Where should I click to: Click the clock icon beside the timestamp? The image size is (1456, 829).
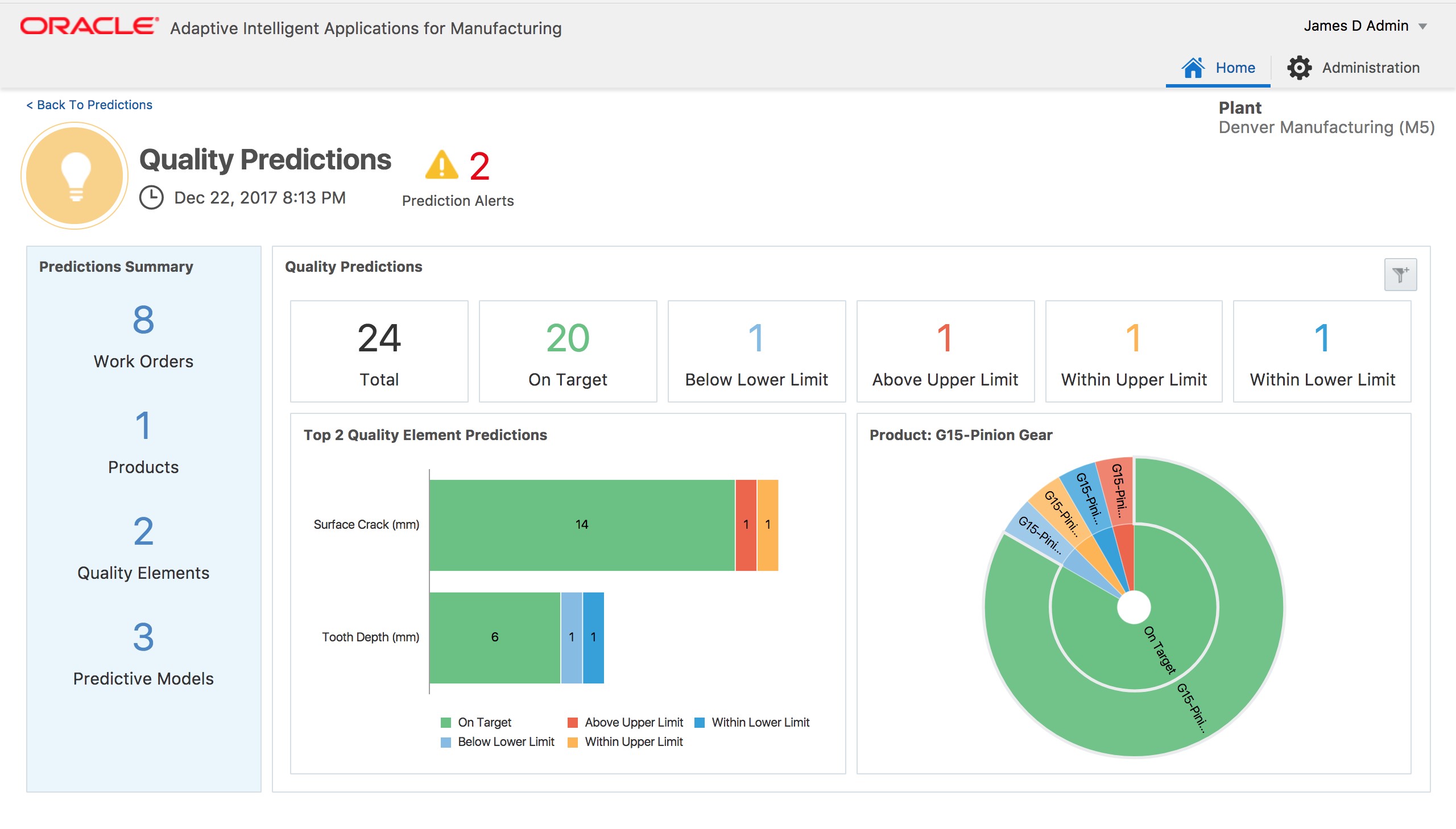point(151,198)
